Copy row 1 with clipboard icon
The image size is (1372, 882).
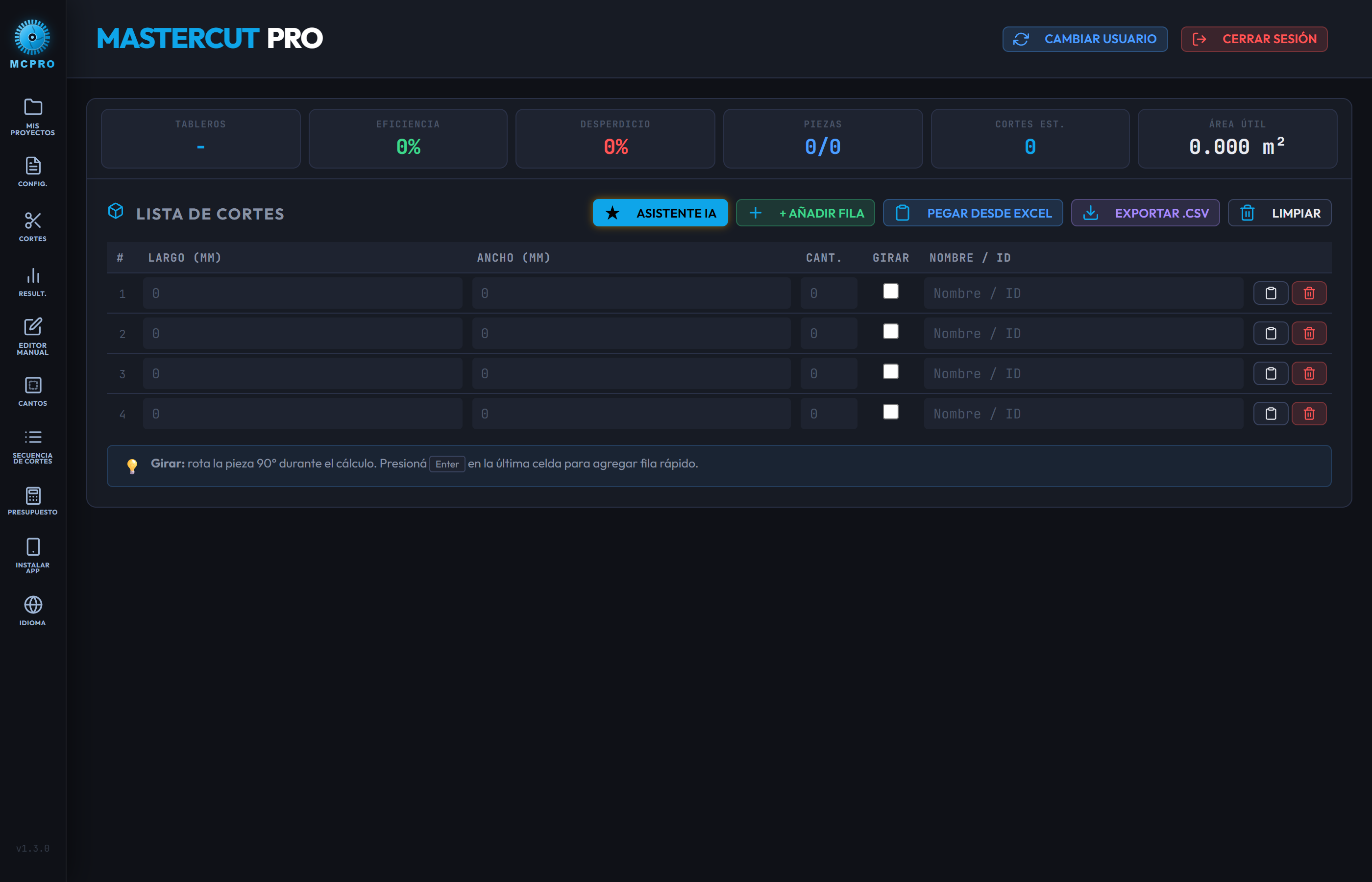click(1271, 293)
